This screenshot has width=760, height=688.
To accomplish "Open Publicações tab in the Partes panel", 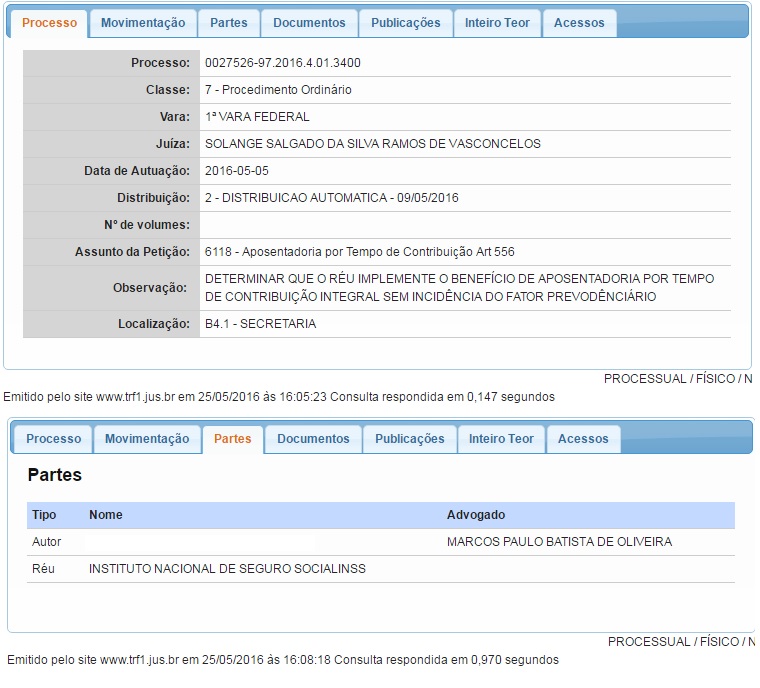I will click(409, 439).
